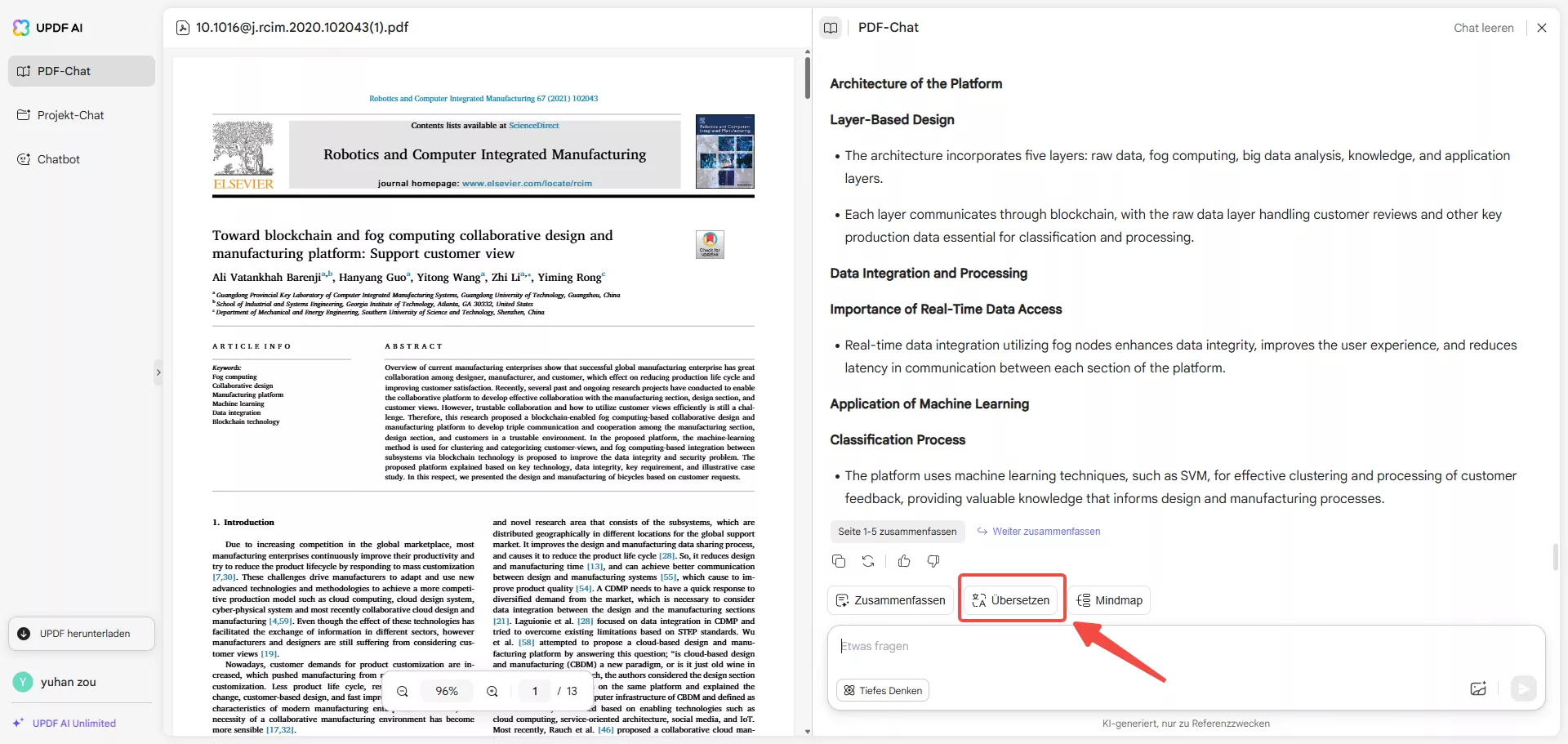The height and width of the screenshot is (744, 1568).
Task: Click the Zusammenfassen button
Action: pyautogui.click(x=891, y=600)
